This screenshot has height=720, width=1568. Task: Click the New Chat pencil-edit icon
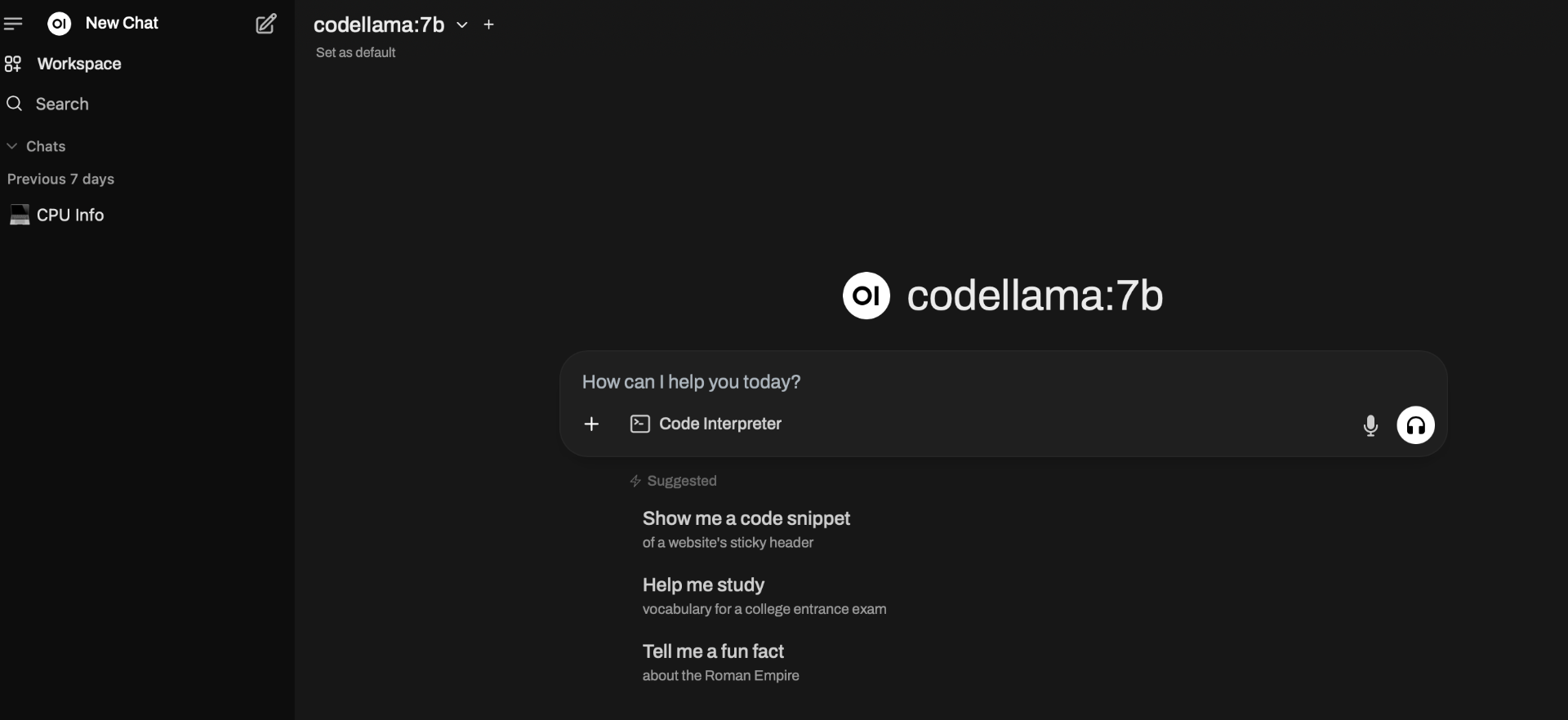pos(266,24)
